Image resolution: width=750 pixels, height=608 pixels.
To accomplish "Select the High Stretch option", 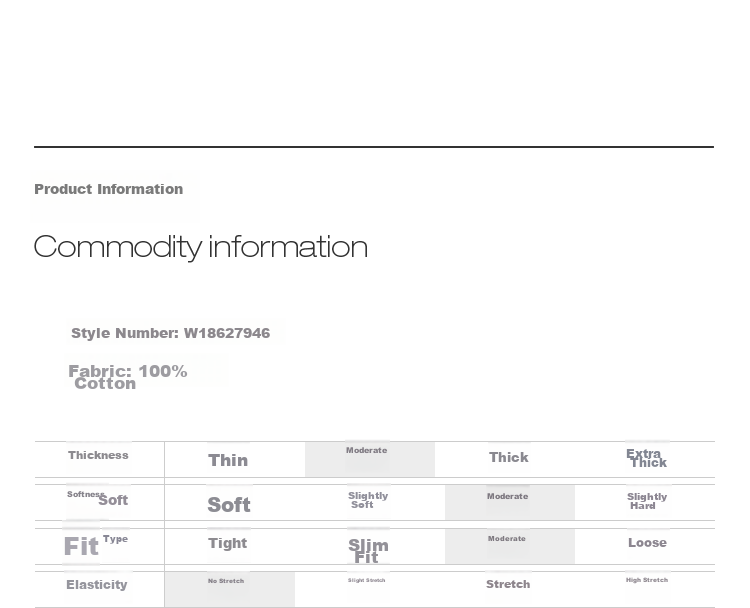I will [x=647, y=580].
